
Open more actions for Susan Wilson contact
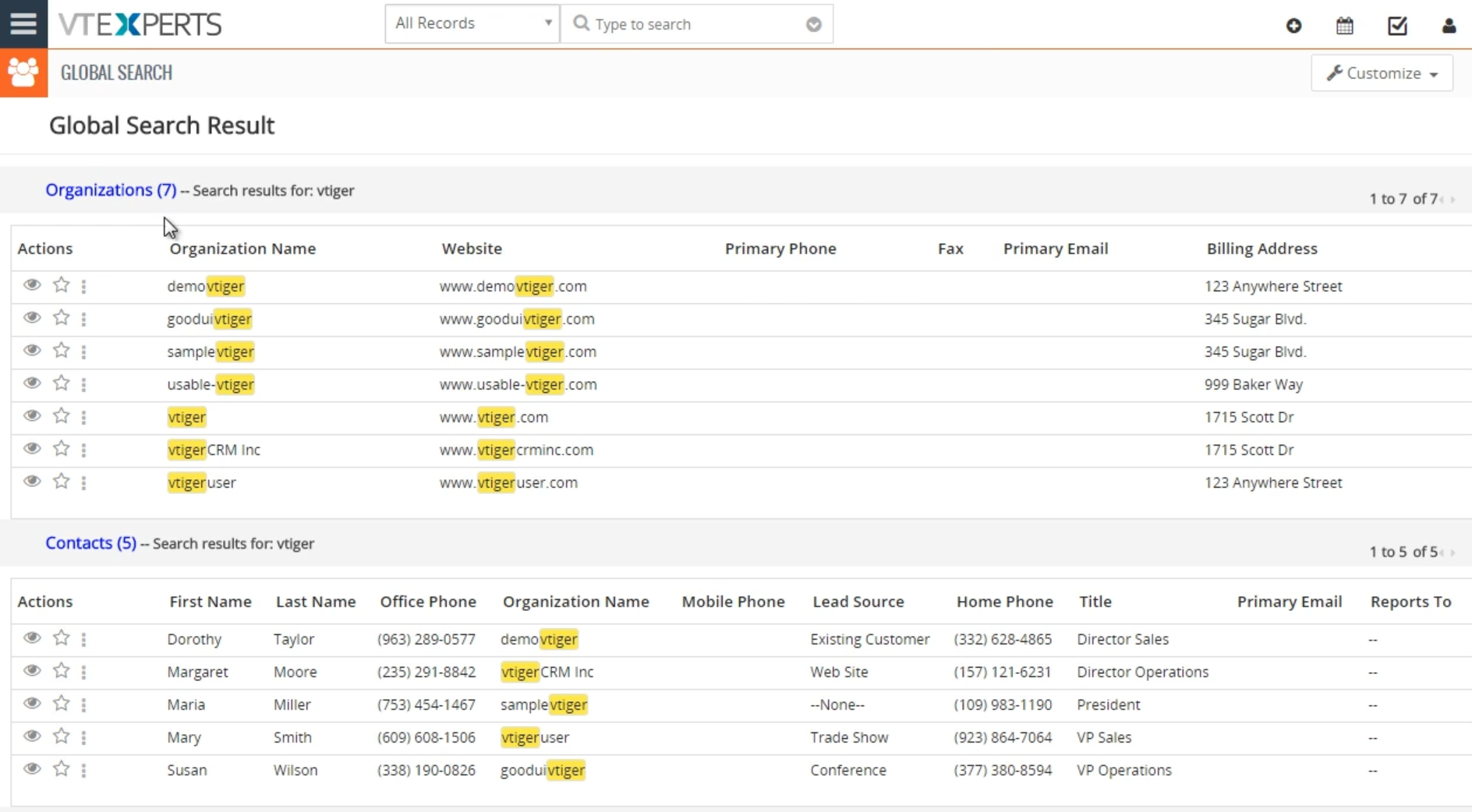click(83, 771)
